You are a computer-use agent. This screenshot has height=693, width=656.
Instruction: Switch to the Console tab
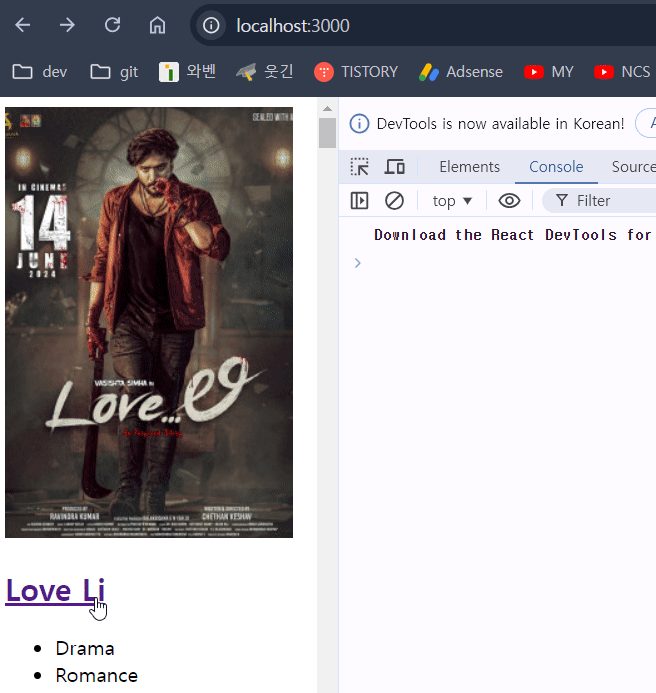[556, 167]
